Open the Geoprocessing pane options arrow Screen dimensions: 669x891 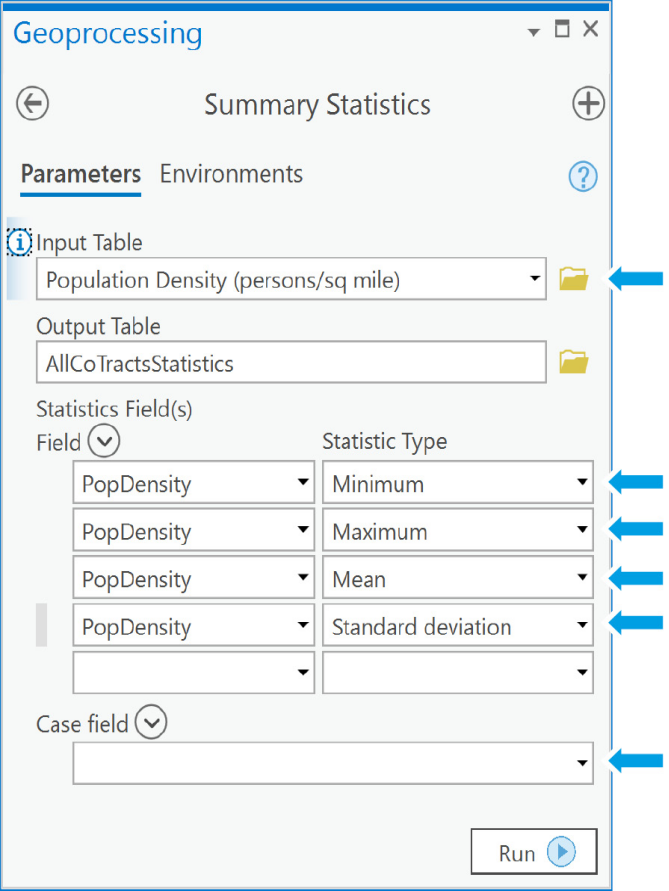pos(533,32)
